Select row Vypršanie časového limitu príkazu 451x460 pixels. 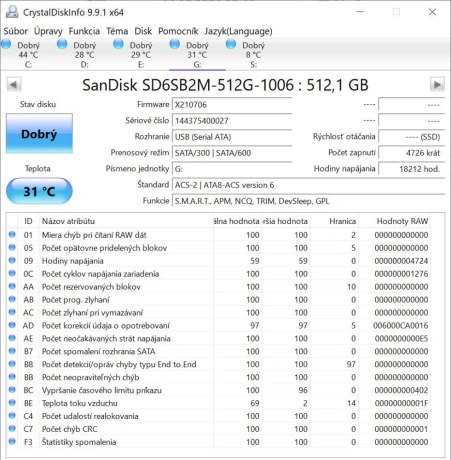[219, 390]
